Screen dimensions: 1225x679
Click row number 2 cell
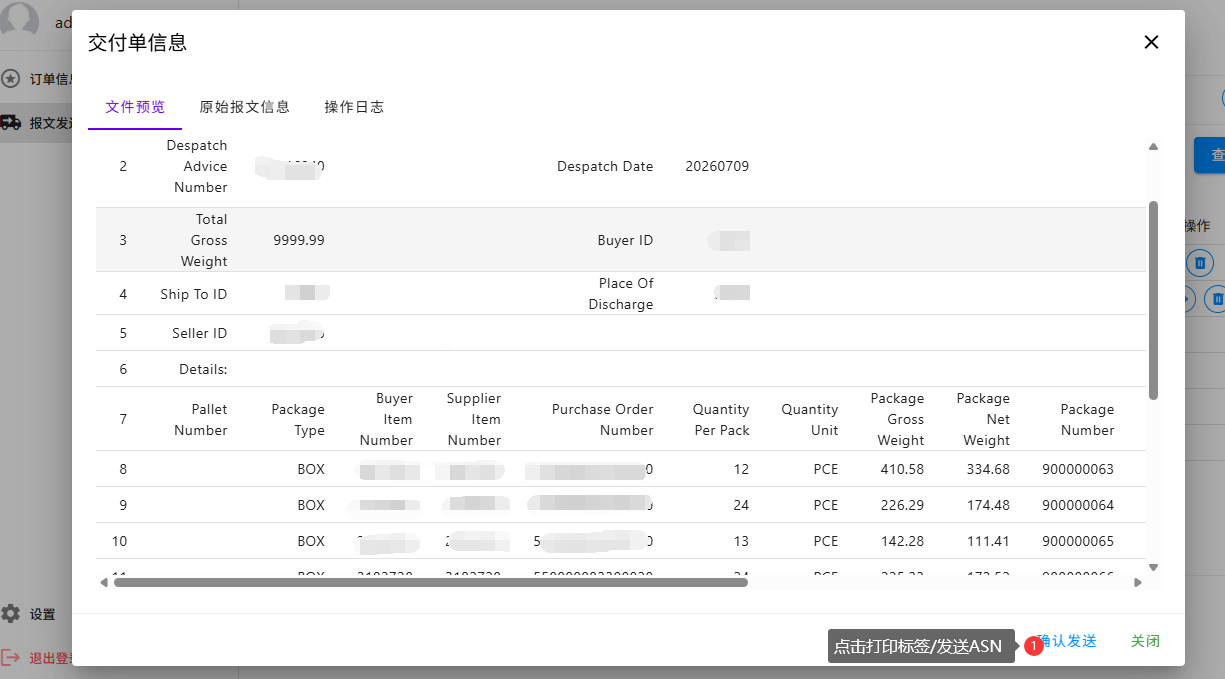123,166
